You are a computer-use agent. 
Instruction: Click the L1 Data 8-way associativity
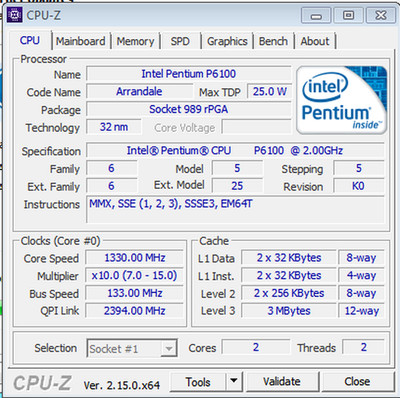pyautogui.click(x=361, y=258)
